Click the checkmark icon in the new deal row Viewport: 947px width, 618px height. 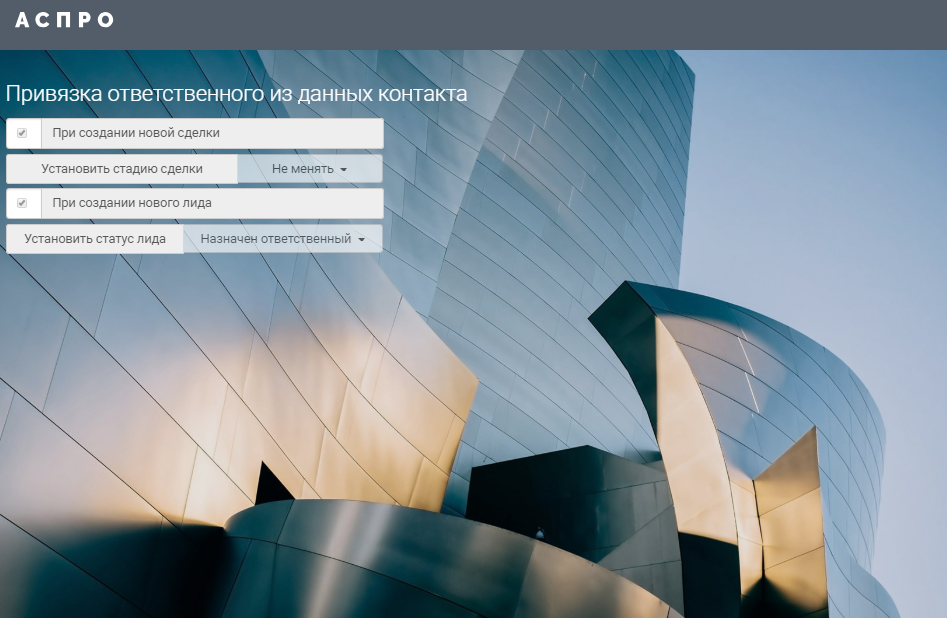click(x=22, y=133)
